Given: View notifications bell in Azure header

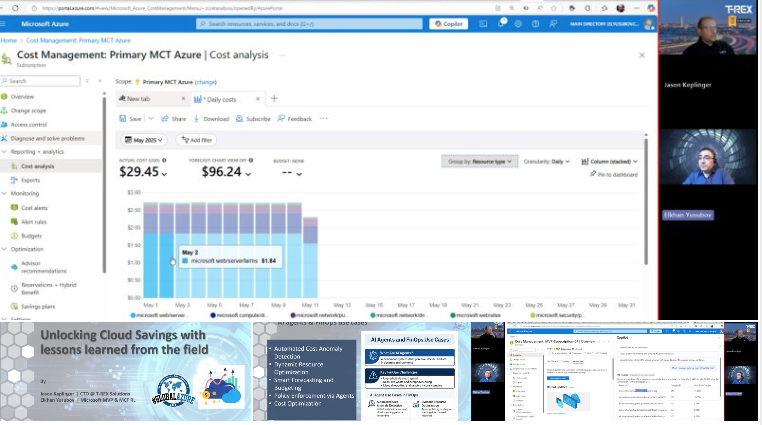Looking at the screenshot, I should [x=501, y=23].
